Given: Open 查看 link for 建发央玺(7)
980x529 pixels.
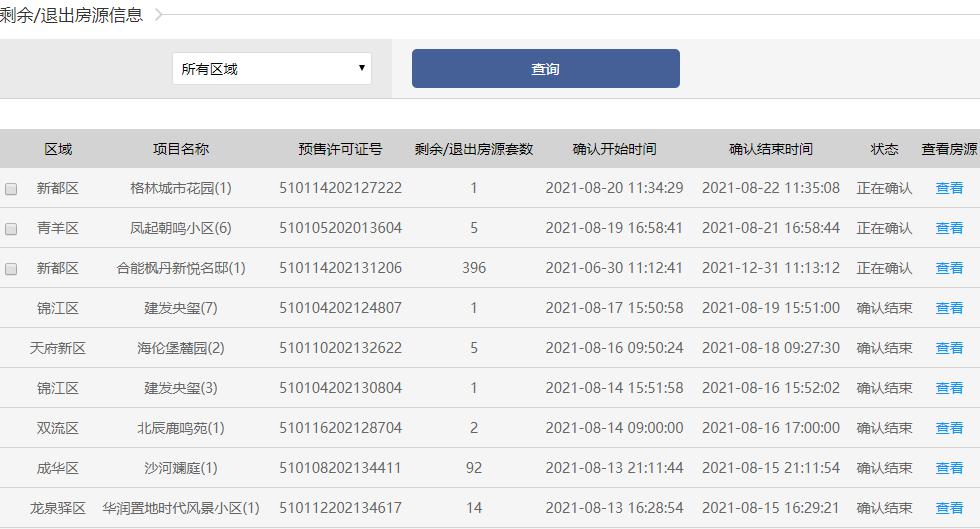Looking at the screenshot, I should pos(949,308).
